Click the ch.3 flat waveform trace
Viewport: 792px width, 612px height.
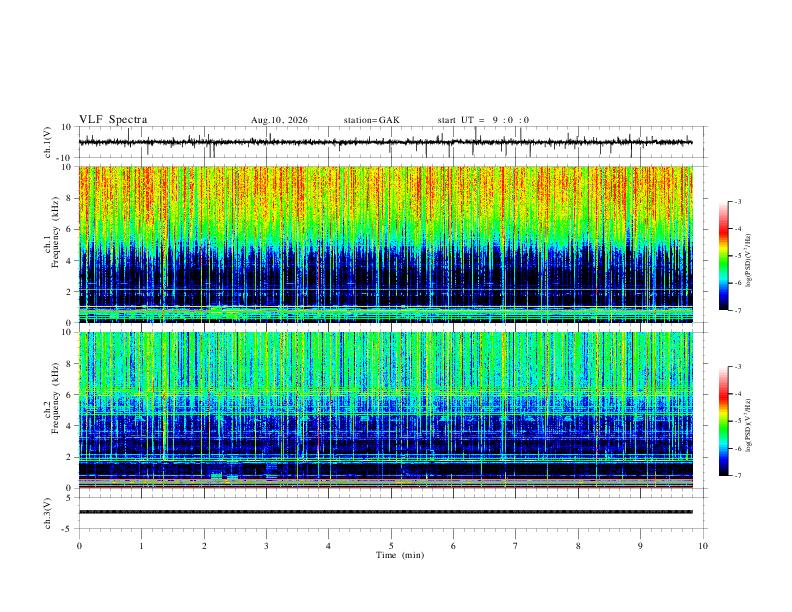click(385, 512)
